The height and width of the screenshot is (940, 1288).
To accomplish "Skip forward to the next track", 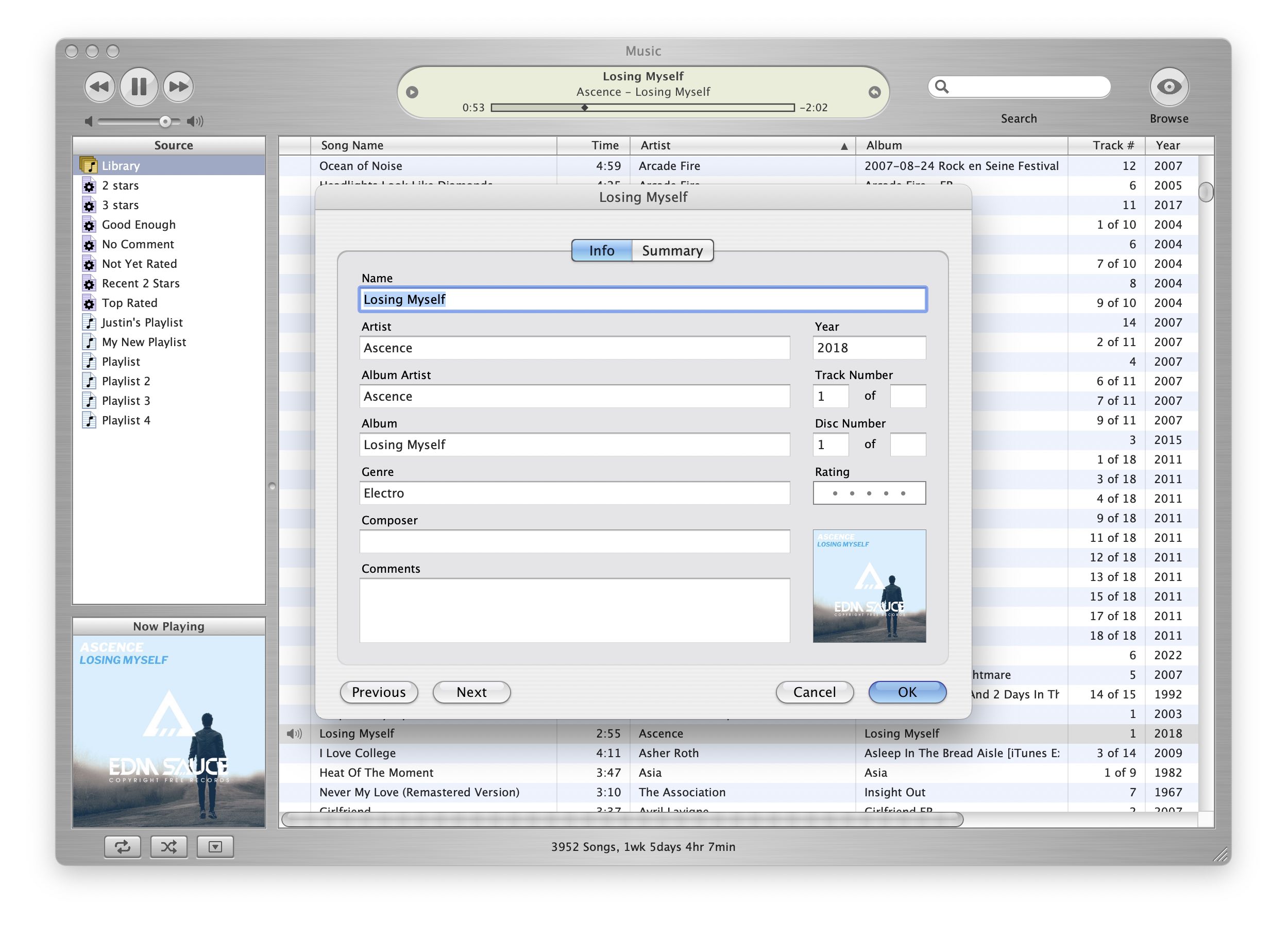I will [x=178, y=87].
